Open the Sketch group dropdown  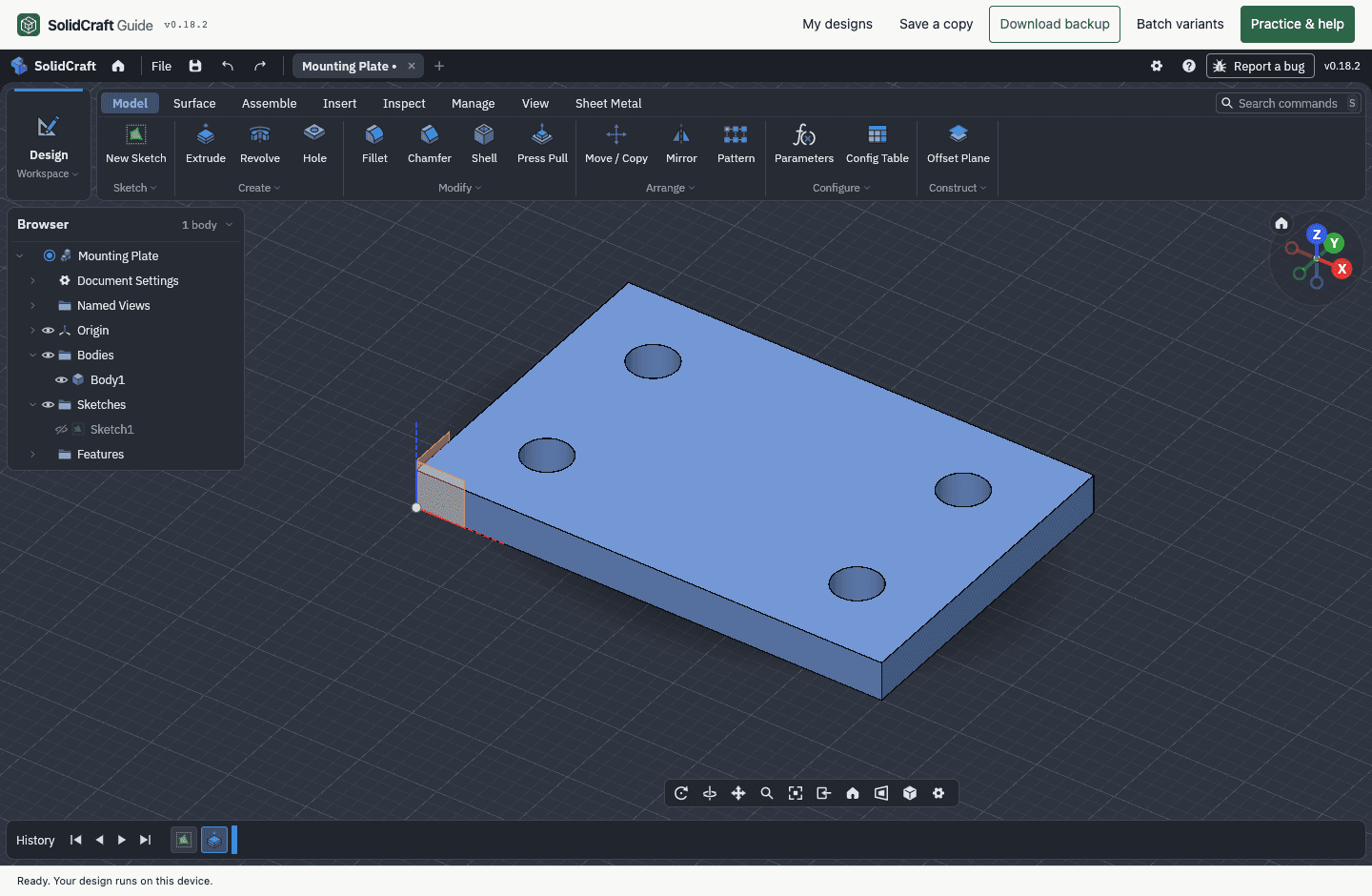(x=135, y=188)
